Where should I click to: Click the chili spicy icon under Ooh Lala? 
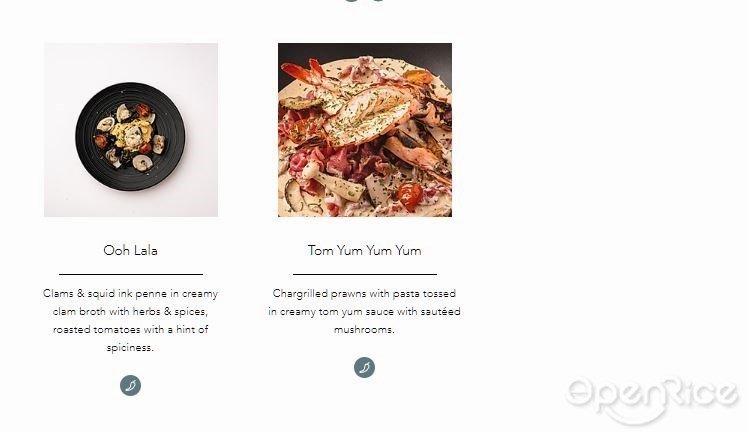coord(130,385)
